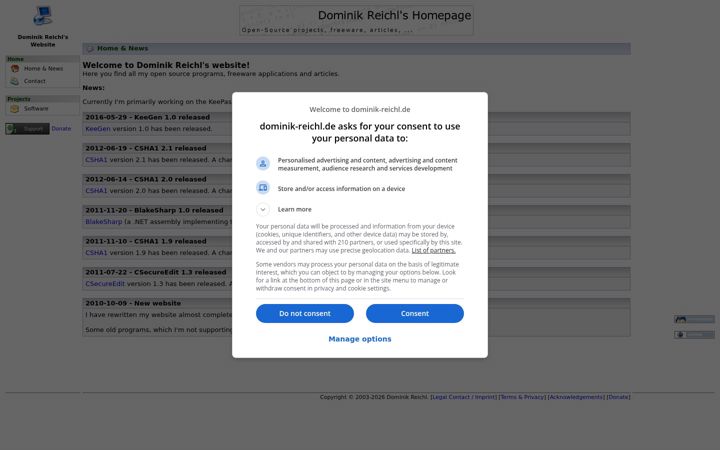Click the 2016-05-29 - KeeGen 1.0 released heading

point(147,117)
